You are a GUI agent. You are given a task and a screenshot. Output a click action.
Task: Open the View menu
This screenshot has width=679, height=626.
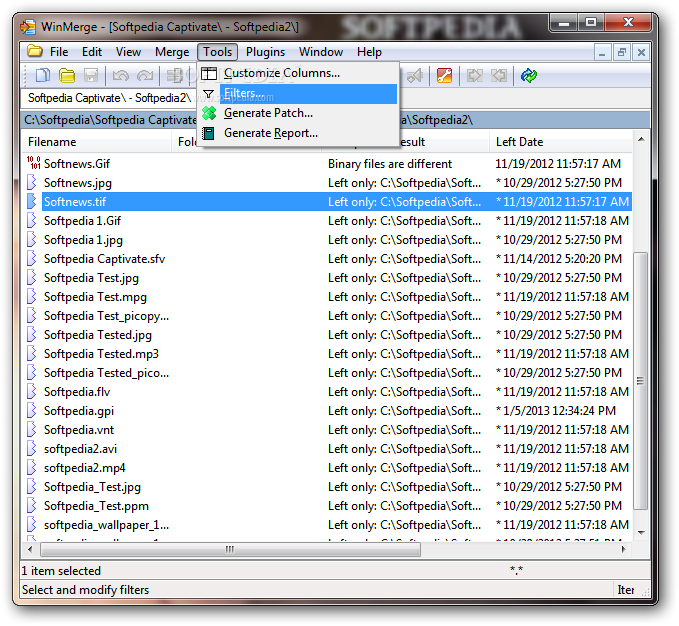128,52
